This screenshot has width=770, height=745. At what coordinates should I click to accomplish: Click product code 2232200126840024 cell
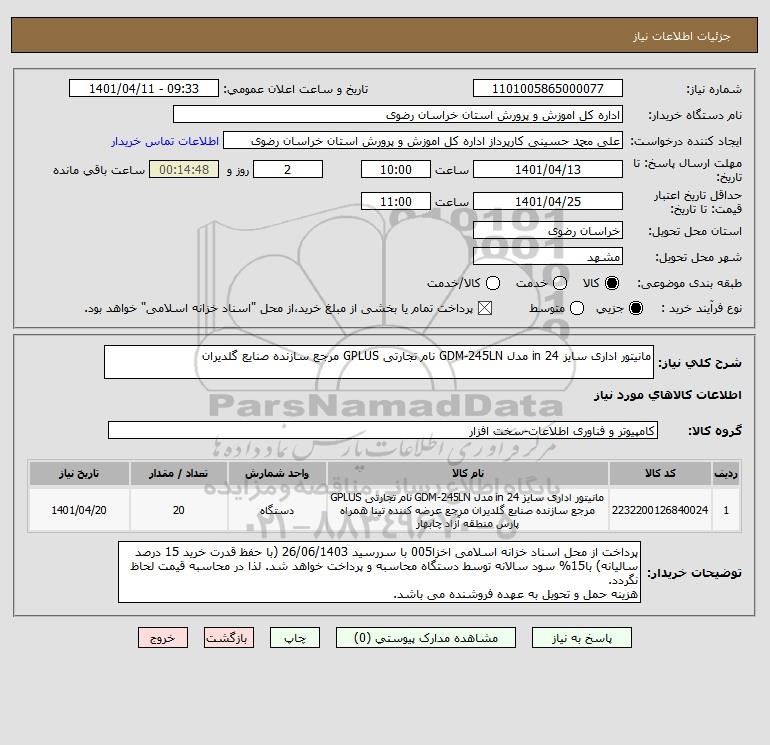[x=660, y=510]
